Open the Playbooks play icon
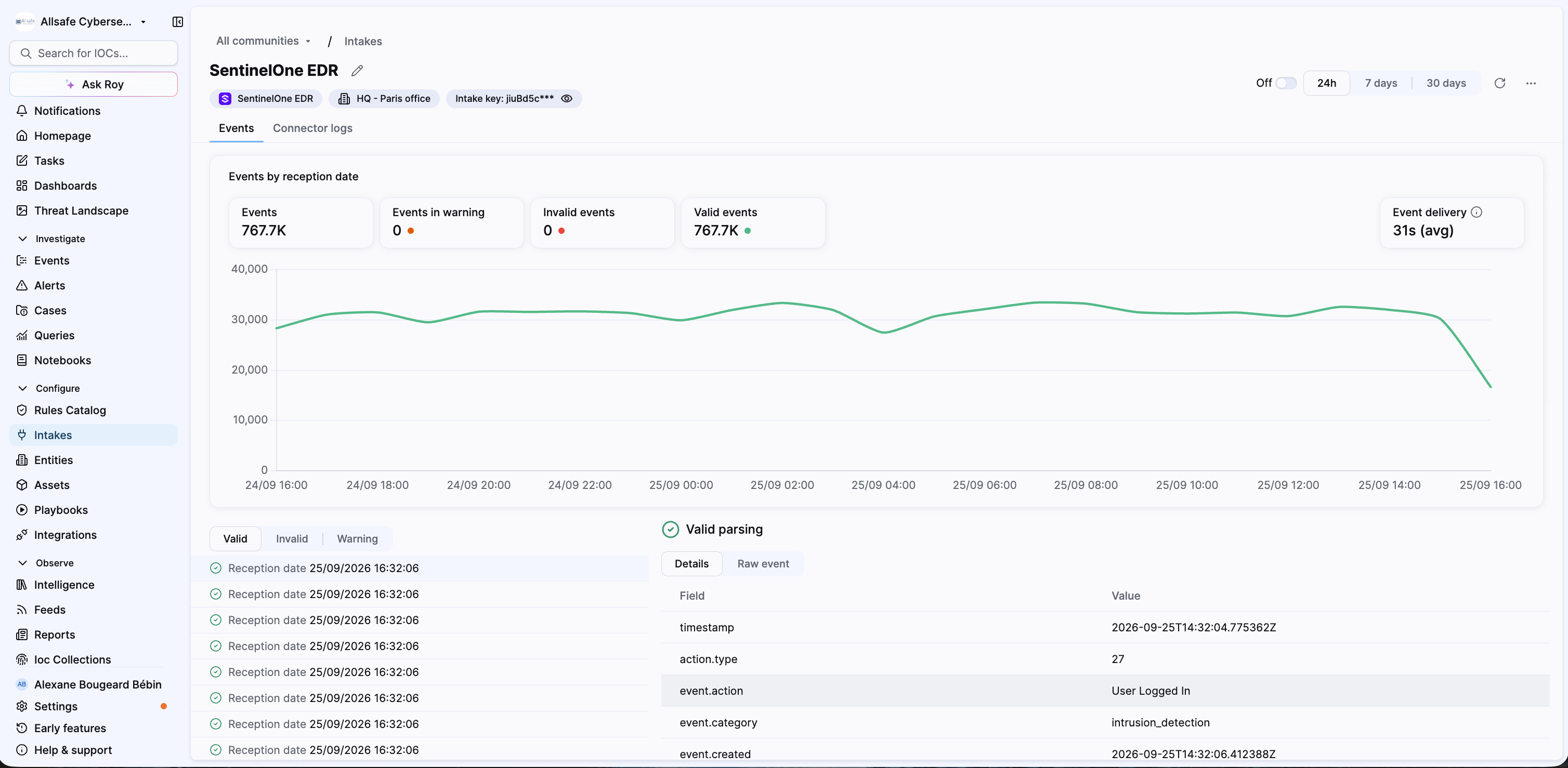This screenshot has width=1568, height=768. (x=22, y=510)
